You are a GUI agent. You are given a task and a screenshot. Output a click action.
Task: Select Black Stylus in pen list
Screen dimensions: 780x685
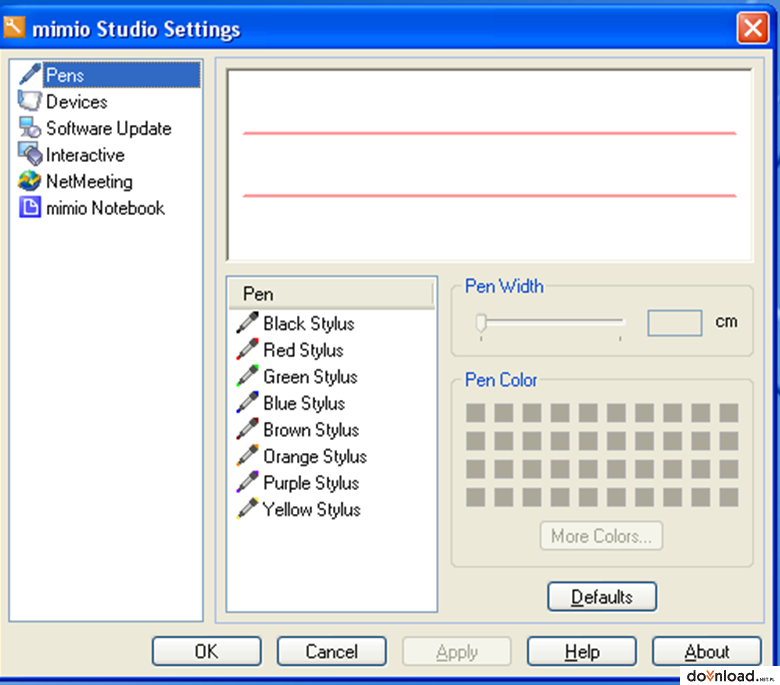tap(308, 323)
